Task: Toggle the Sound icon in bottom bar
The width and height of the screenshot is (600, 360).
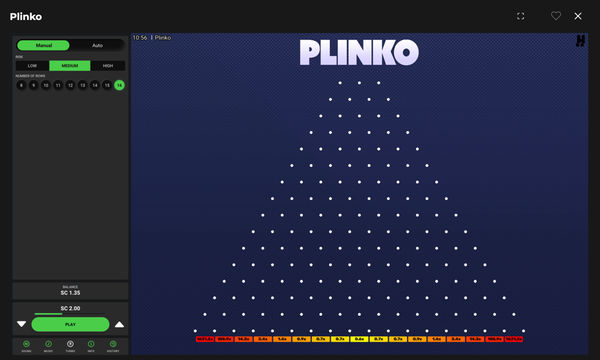Action: 26,344
